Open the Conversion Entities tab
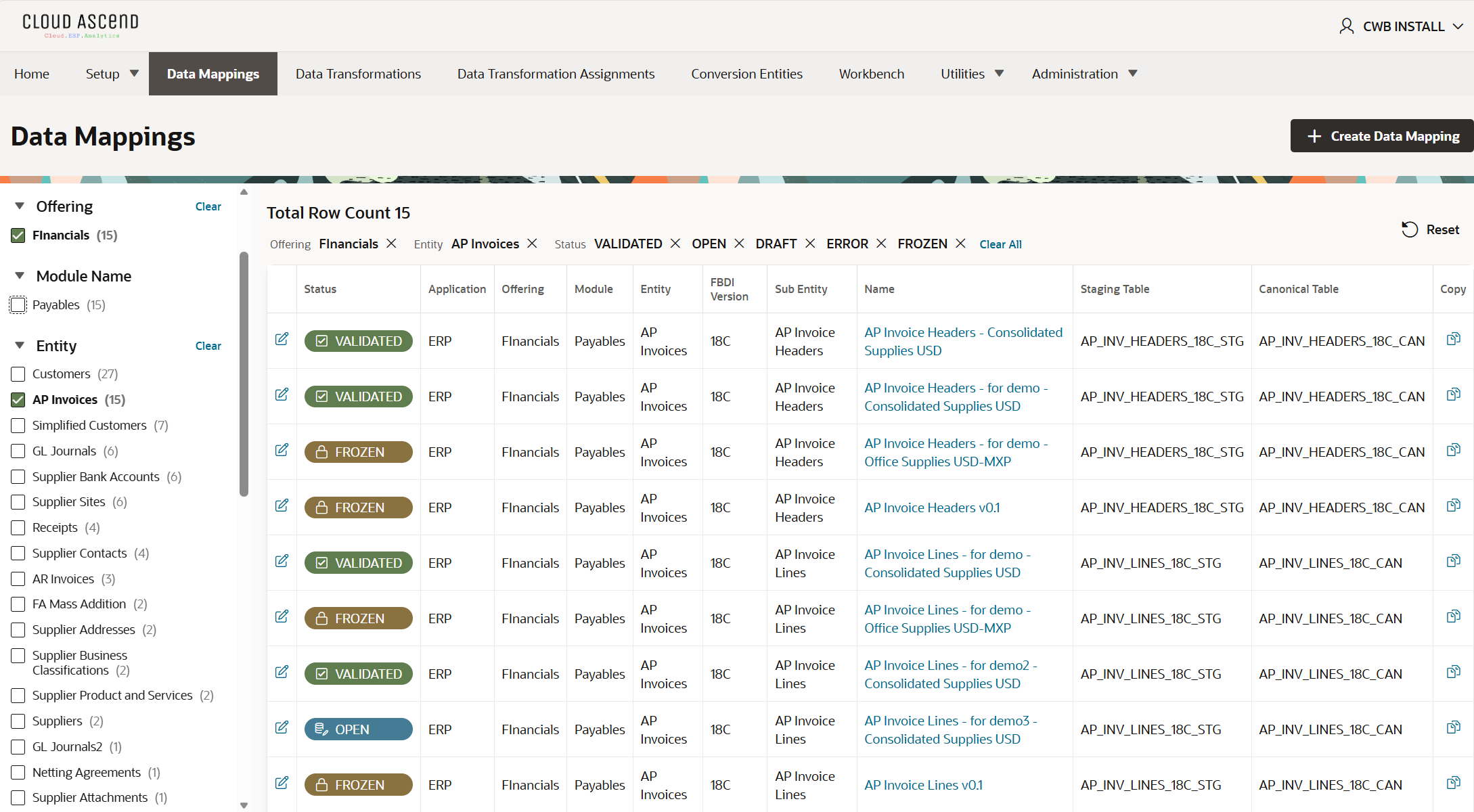 click(746, 74)
